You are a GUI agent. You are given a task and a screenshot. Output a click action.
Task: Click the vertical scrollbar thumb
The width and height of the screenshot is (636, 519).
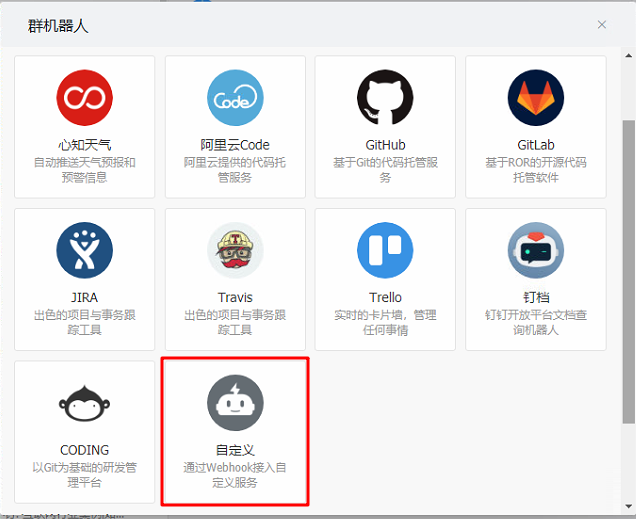[x=629, y=272]
